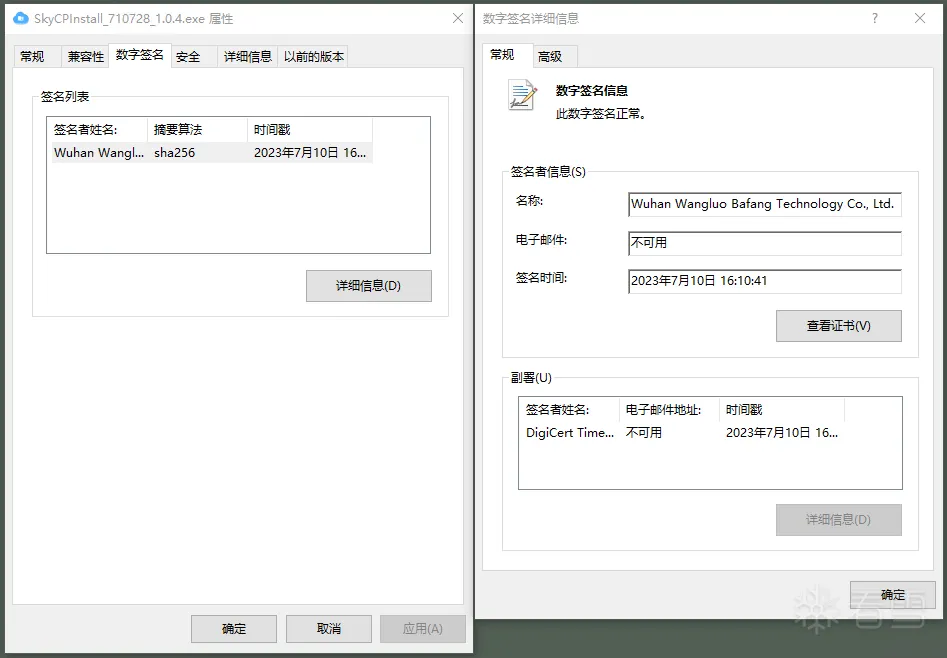Close the 数字签名详细信息 dialog
This screenshot has width=947, height=658.
pos(920,18)
